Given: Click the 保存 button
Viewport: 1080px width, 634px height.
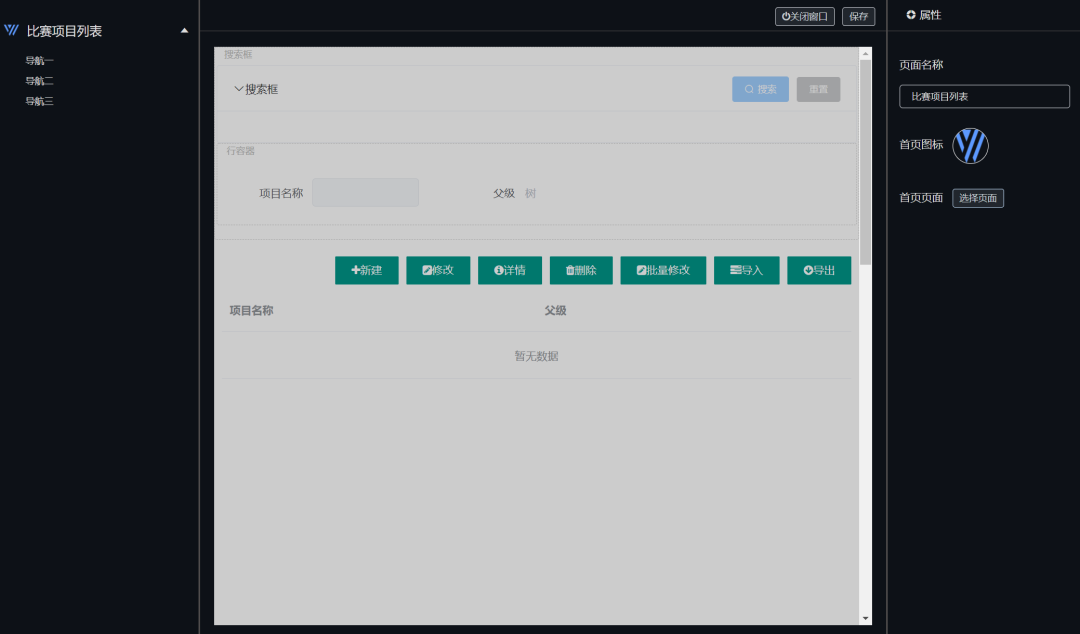Looking at the screenshot, I should tap(858, 16).
